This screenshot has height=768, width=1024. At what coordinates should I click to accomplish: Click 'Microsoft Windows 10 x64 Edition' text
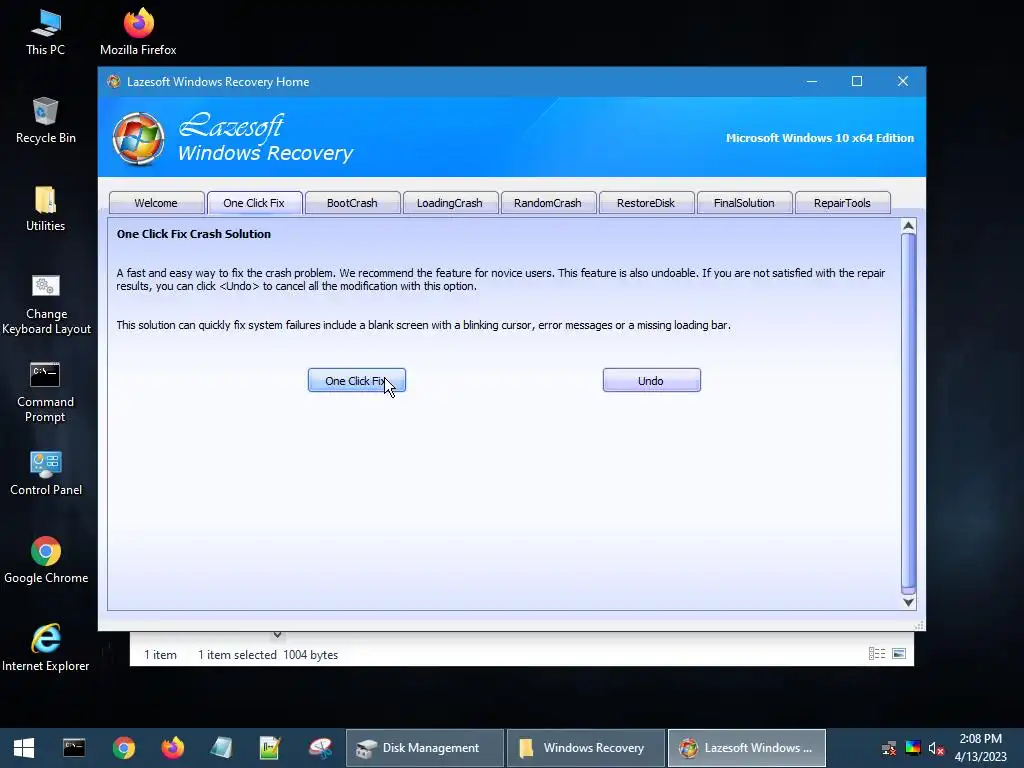click(x=820, y=138)
